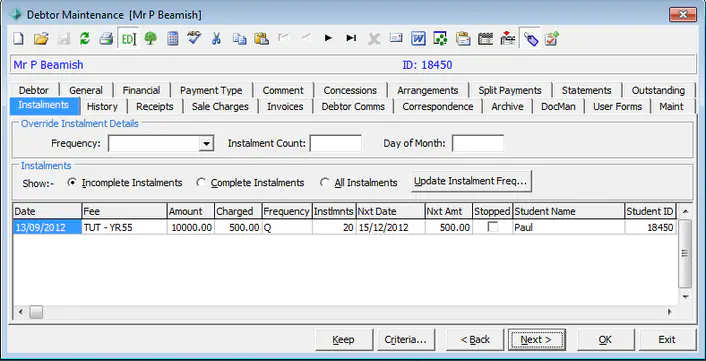Click the Next > button
Screen dimensions: 706x361
[536, 339]
